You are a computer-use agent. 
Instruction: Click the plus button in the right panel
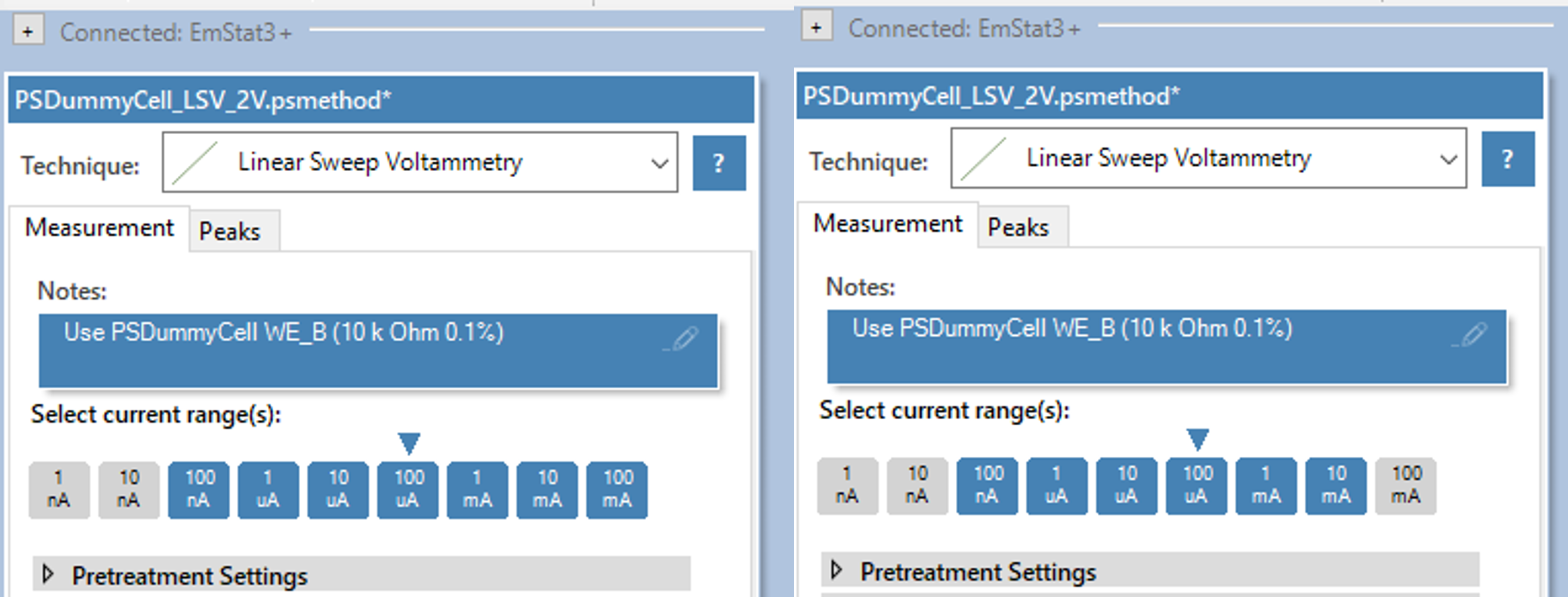click(816, 27)
